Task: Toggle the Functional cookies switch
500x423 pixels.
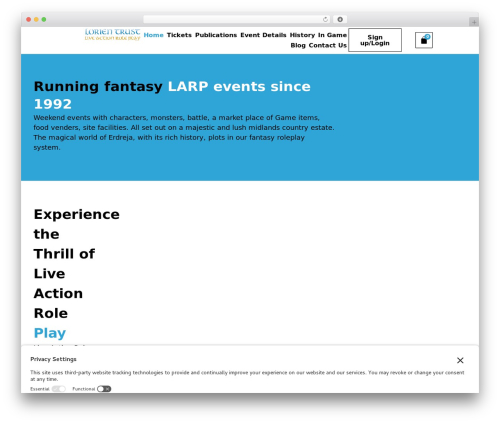Action: click(104, 389)
